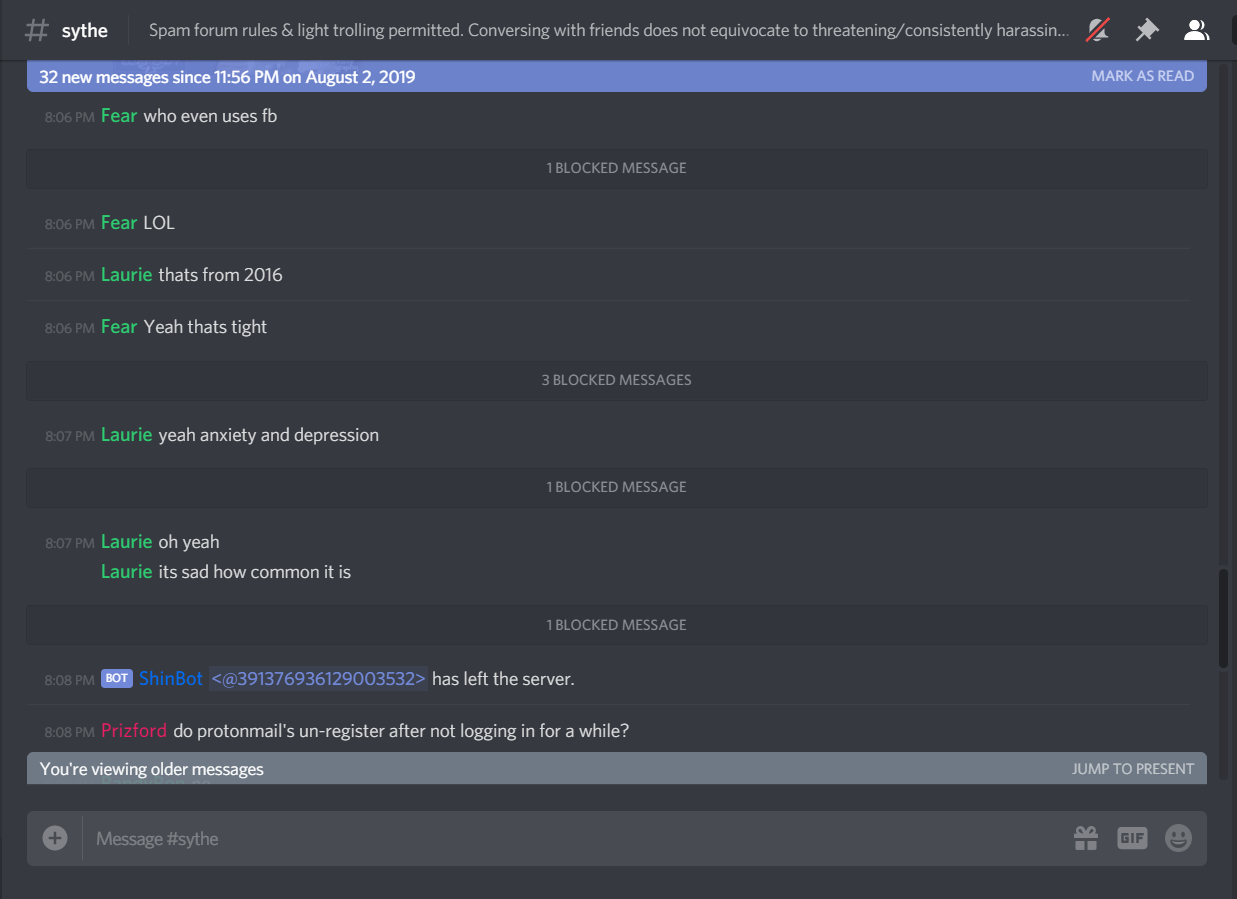Jump to present messages
Viewport: 1237px width, 899px height.
(x=1133, y=769)
